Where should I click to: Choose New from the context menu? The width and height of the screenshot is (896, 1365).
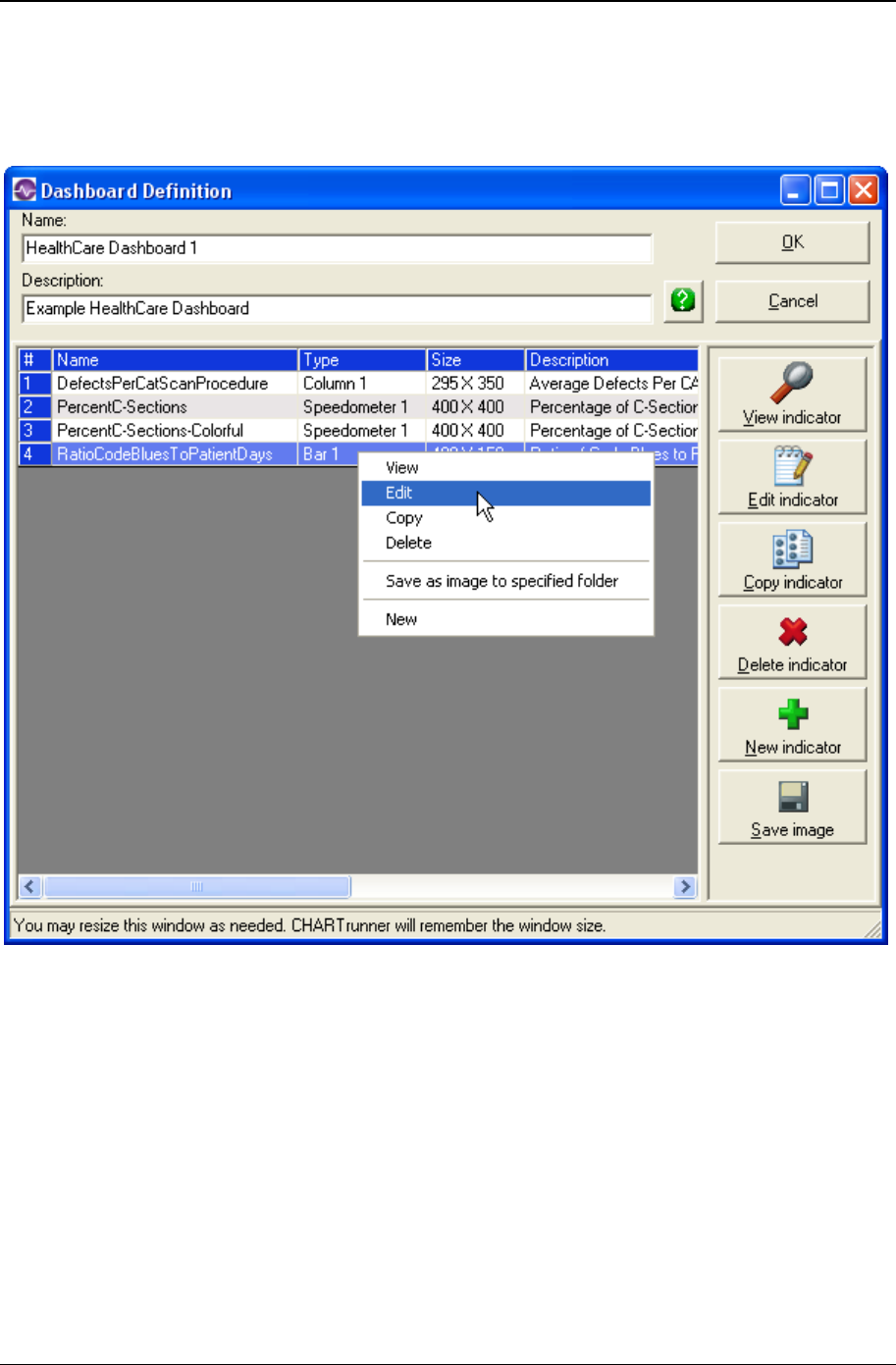click(505, 619)
